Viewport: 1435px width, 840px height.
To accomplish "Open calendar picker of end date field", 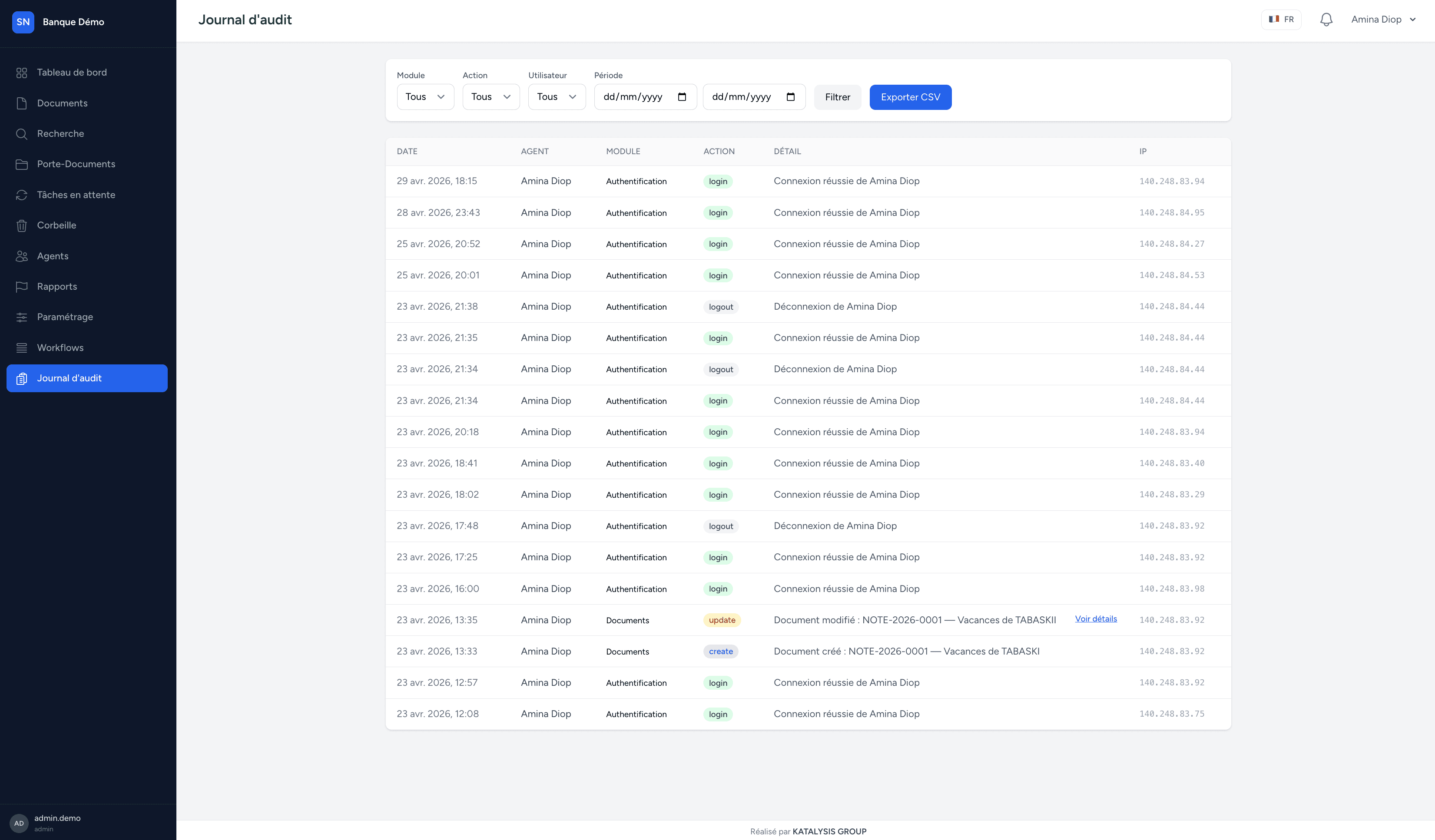I will point(790,97).
